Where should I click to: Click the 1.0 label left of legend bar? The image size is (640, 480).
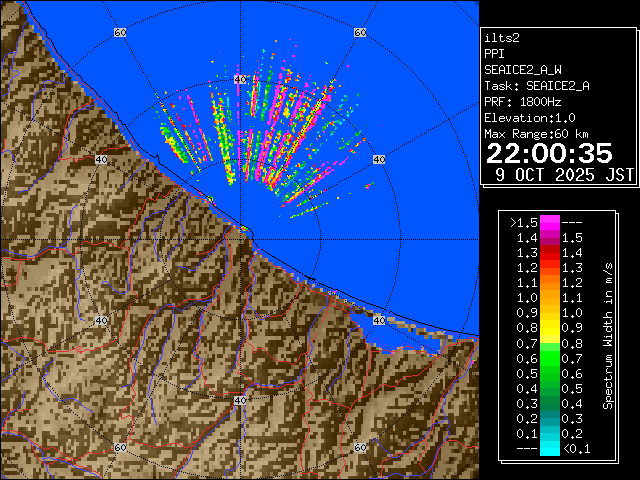(527, 298)
